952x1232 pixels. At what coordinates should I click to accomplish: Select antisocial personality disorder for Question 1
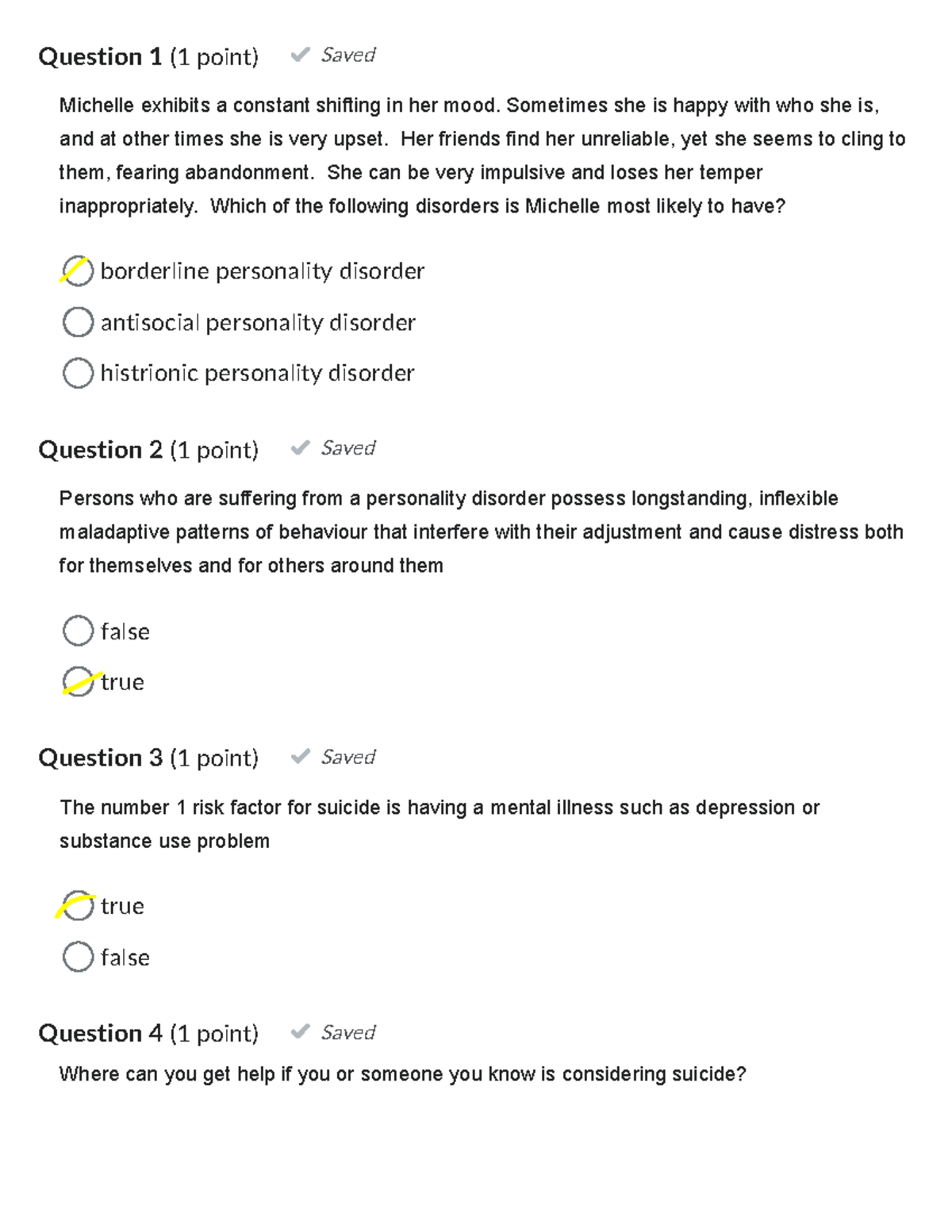(x=78, y=322)
